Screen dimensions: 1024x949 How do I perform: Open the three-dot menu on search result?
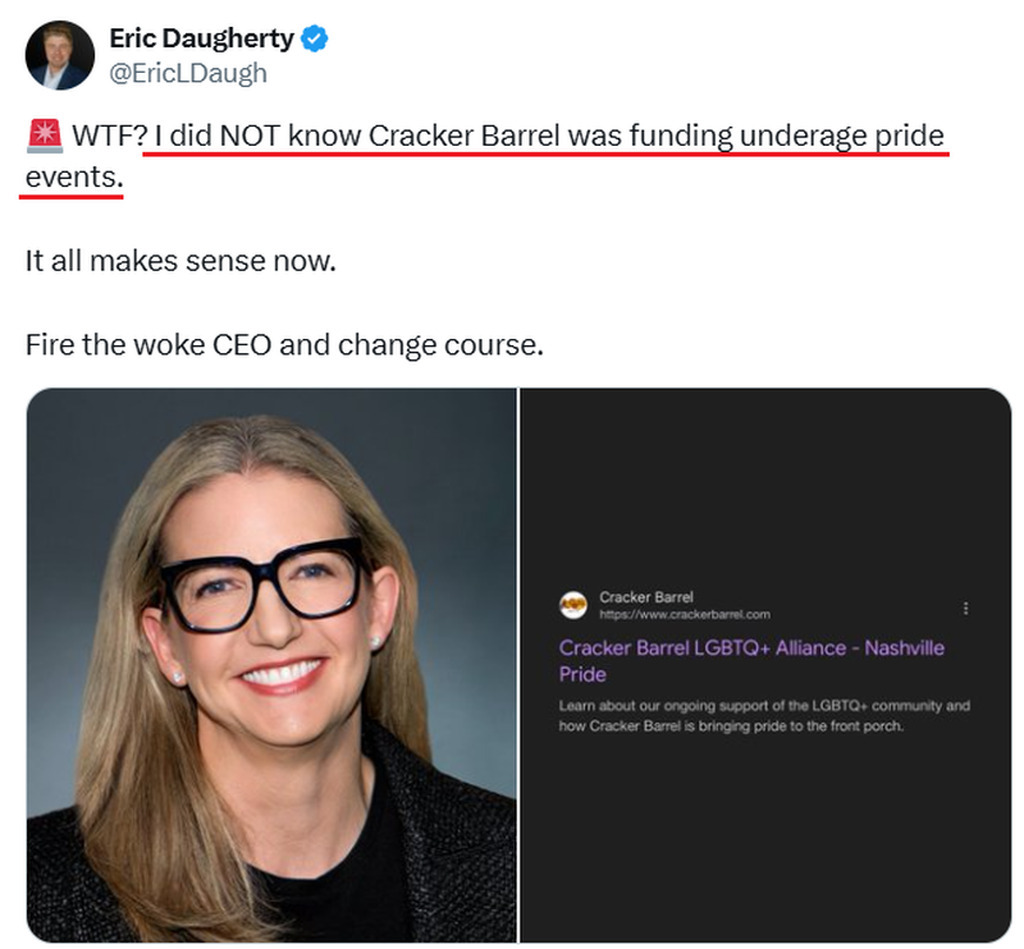coord(965,608)
